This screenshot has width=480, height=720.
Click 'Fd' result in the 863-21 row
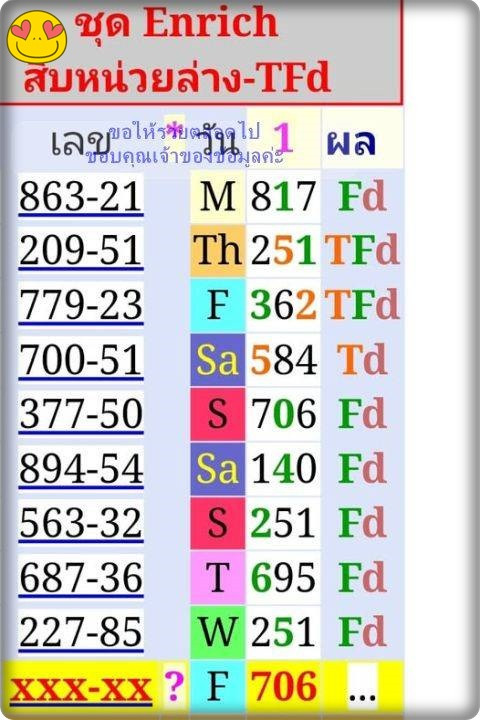pos(362,197)
